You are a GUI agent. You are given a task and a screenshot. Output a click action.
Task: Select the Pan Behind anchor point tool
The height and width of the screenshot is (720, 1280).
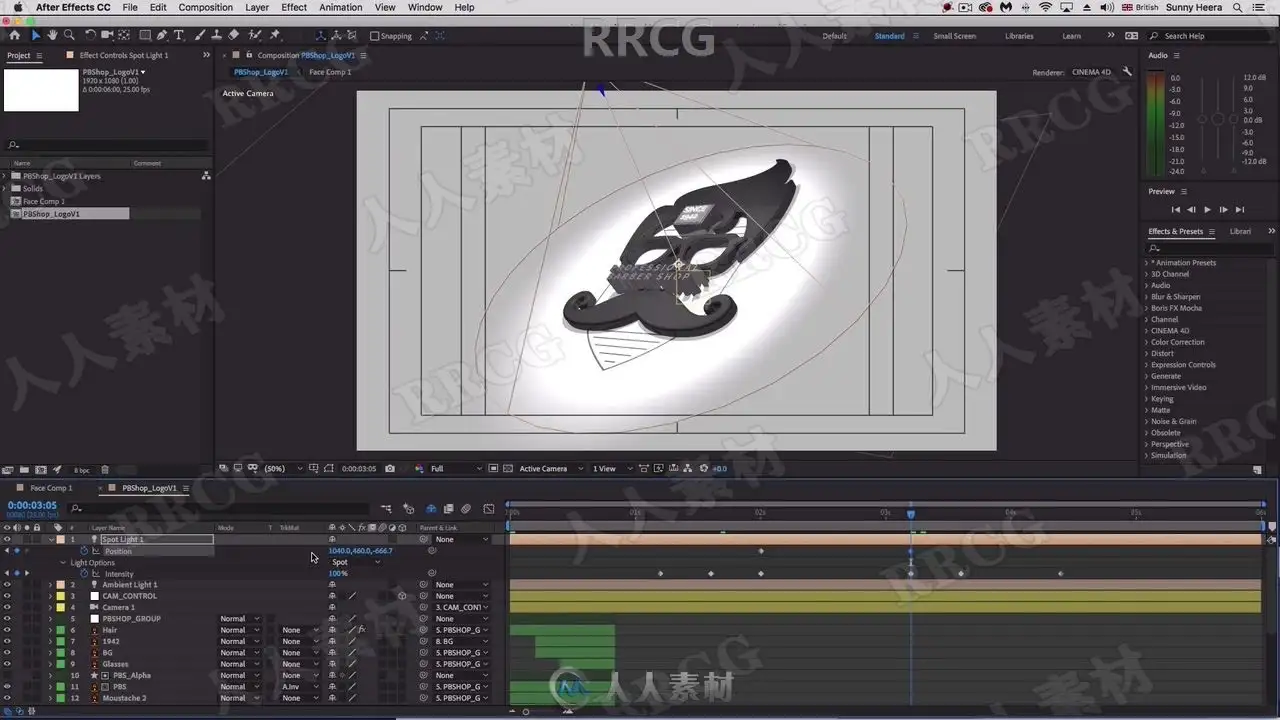(x=124, y=36)
